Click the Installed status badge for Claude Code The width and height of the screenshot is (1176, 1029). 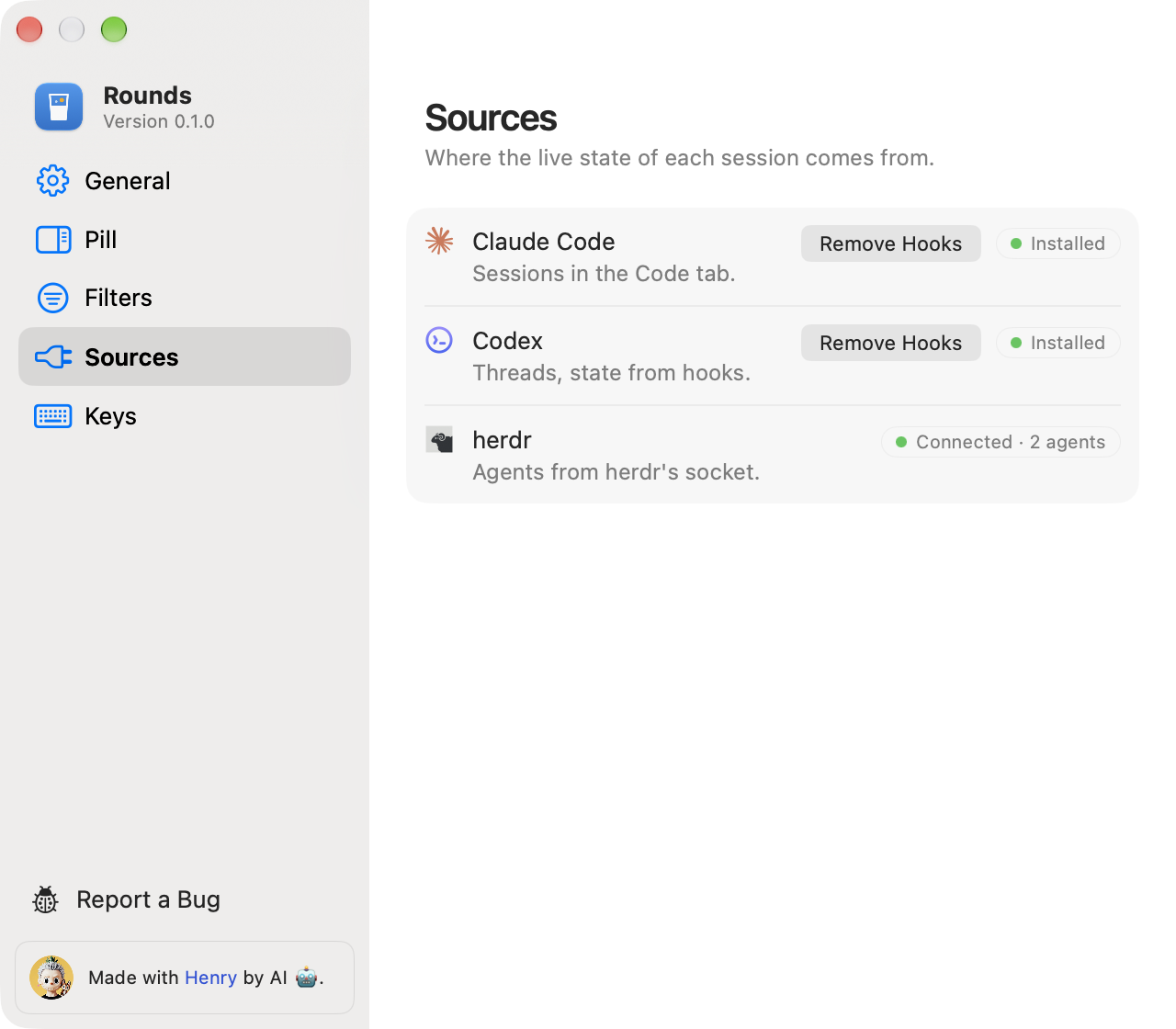[x=1057, y=243]
